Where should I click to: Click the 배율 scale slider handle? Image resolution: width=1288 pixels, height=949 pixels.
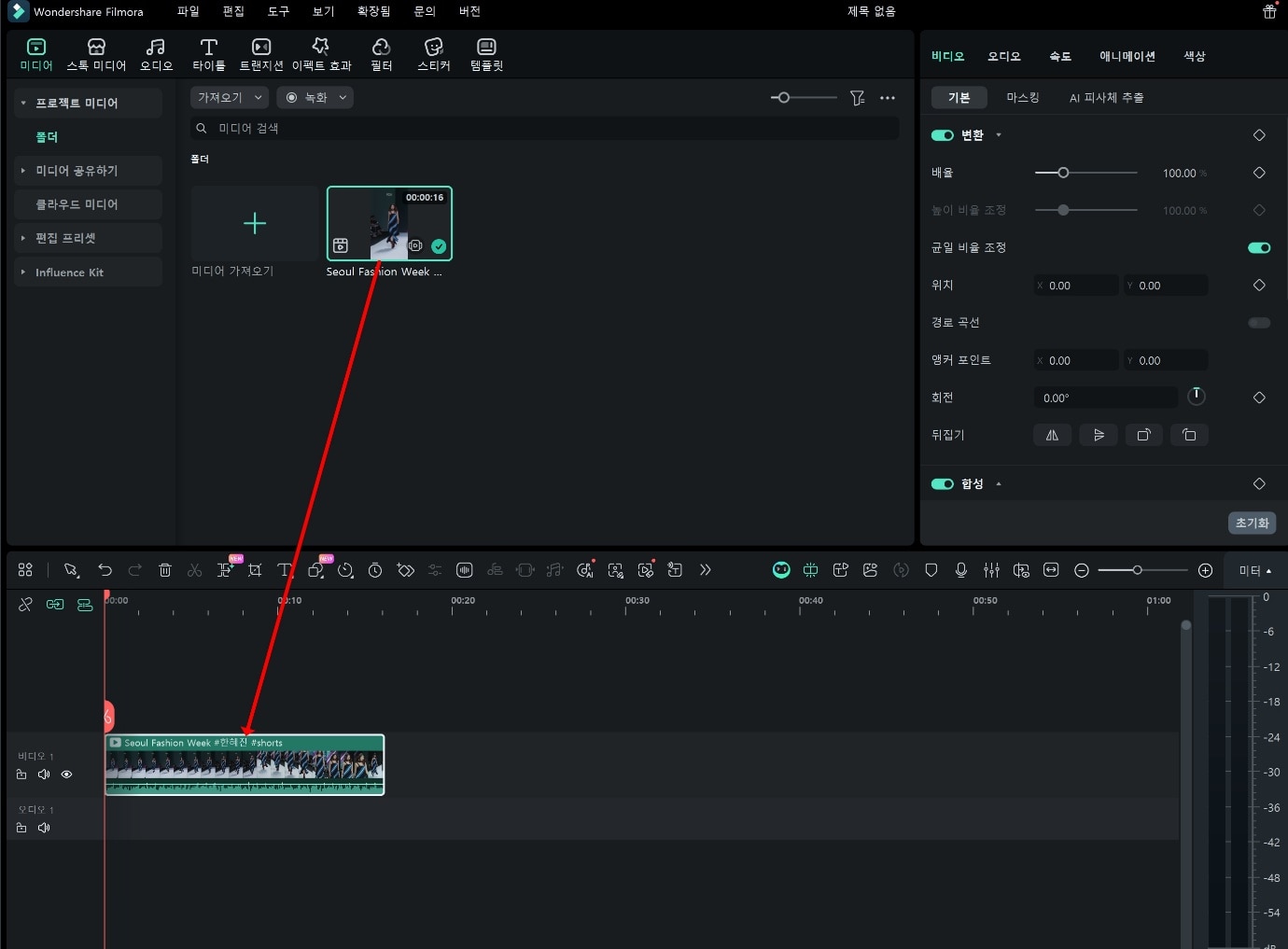(x=1063, y=173)
